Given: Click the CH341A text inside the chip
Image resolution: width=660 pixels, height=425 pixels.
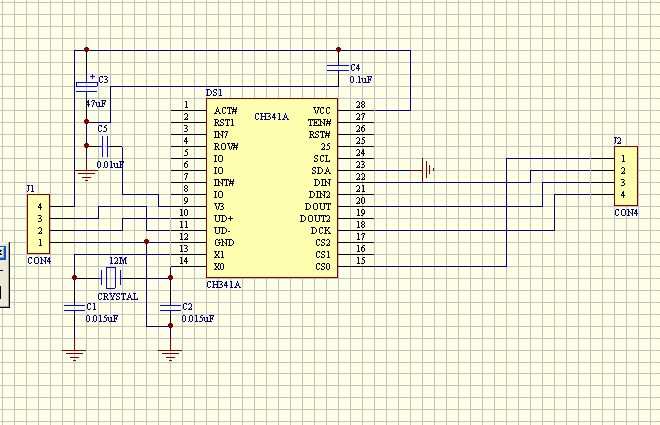Looking at the screenshot, I should coord(271,117).
